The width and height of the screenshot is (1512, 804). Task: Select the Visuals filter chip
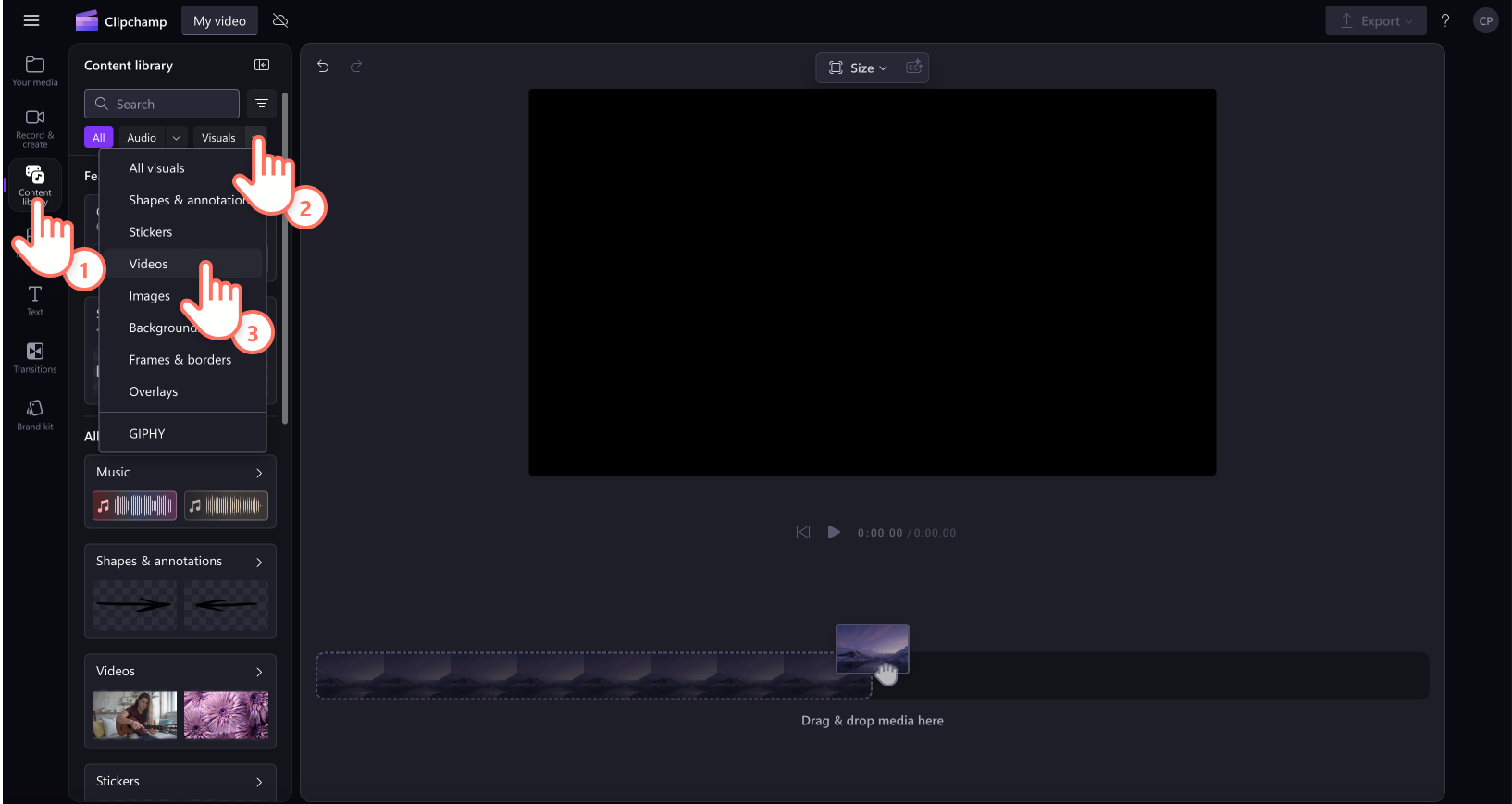[x=218, y=138]
